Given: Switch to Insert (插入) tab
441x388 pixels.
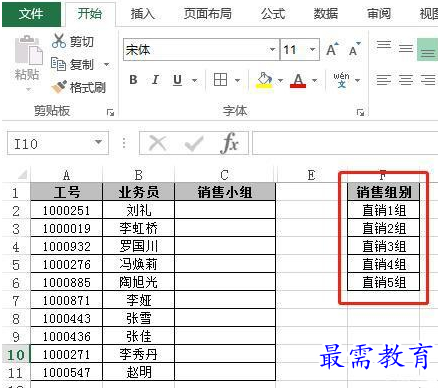Looking at the screenshot, I should [143, 14].
